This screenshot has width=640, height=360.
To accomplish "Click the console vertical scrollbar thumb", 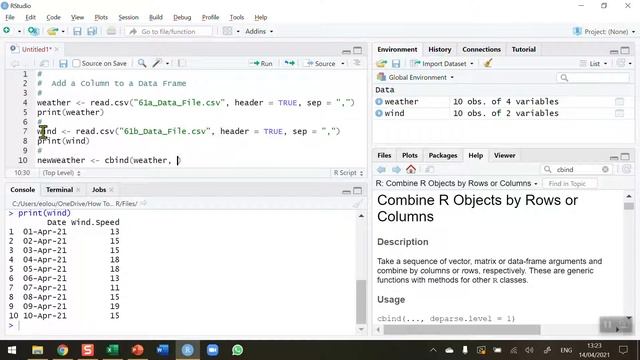I will tap(361, 301).
